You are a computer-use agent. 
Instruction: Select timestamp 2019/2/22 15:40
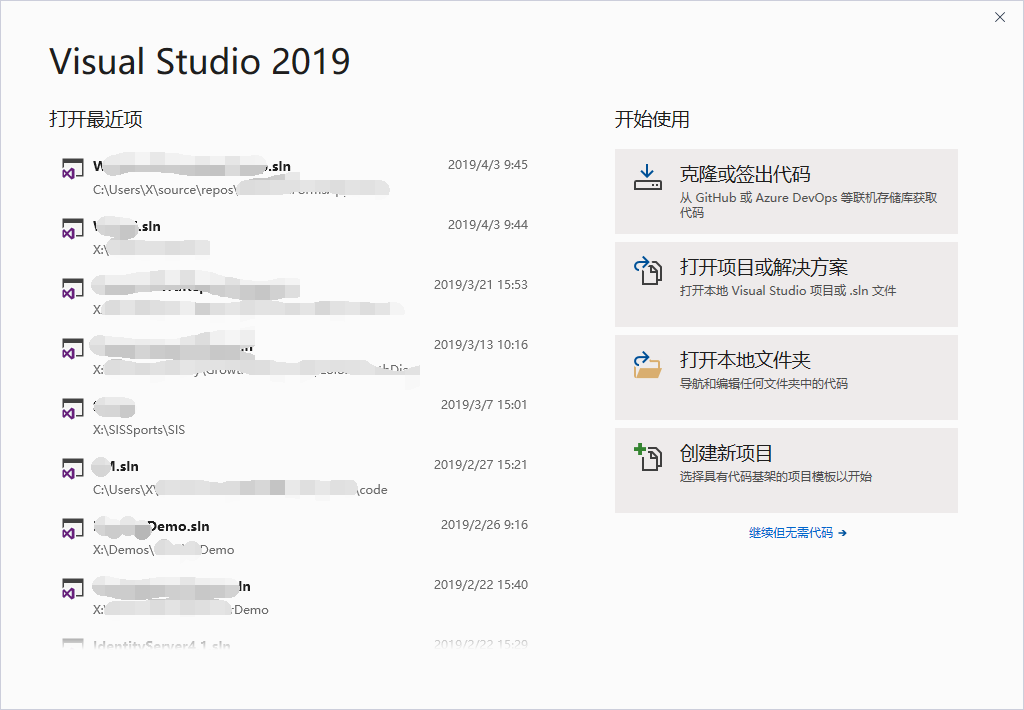coord(481,585)
